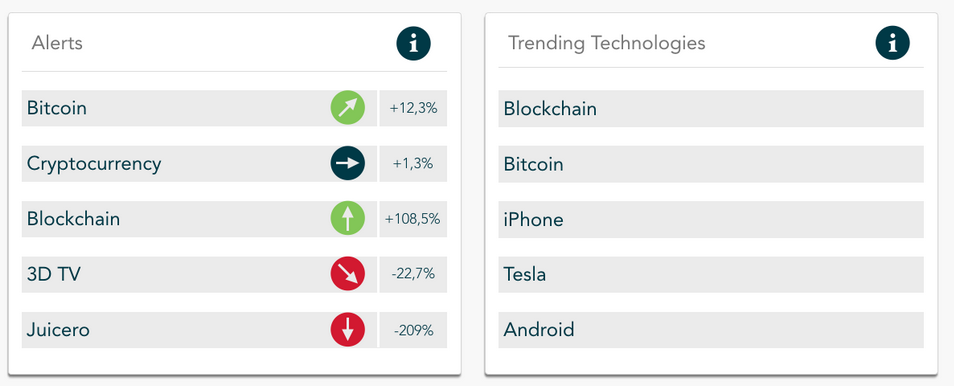Open the Trending Technologies info icon
The width and height of the screenshot is (954, 386).
tap(893, 43)
